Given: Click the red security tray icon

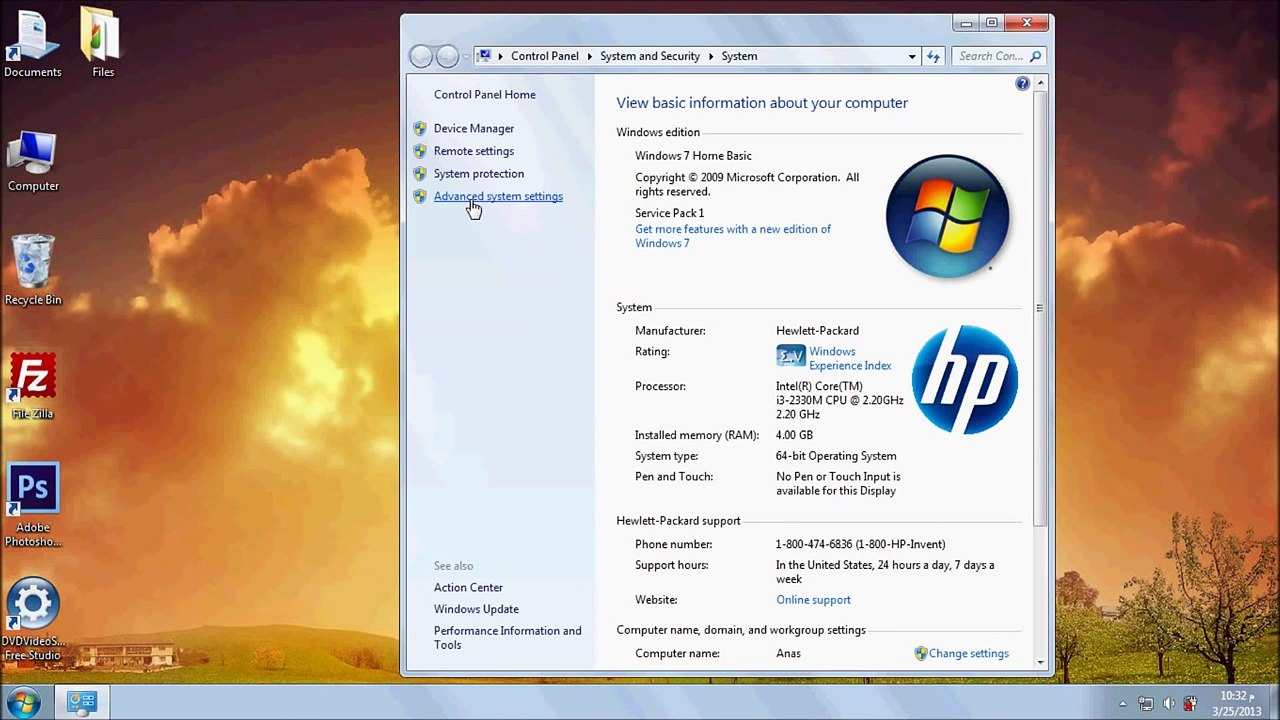Looking at the screenshot, I should pos(1190,704).
